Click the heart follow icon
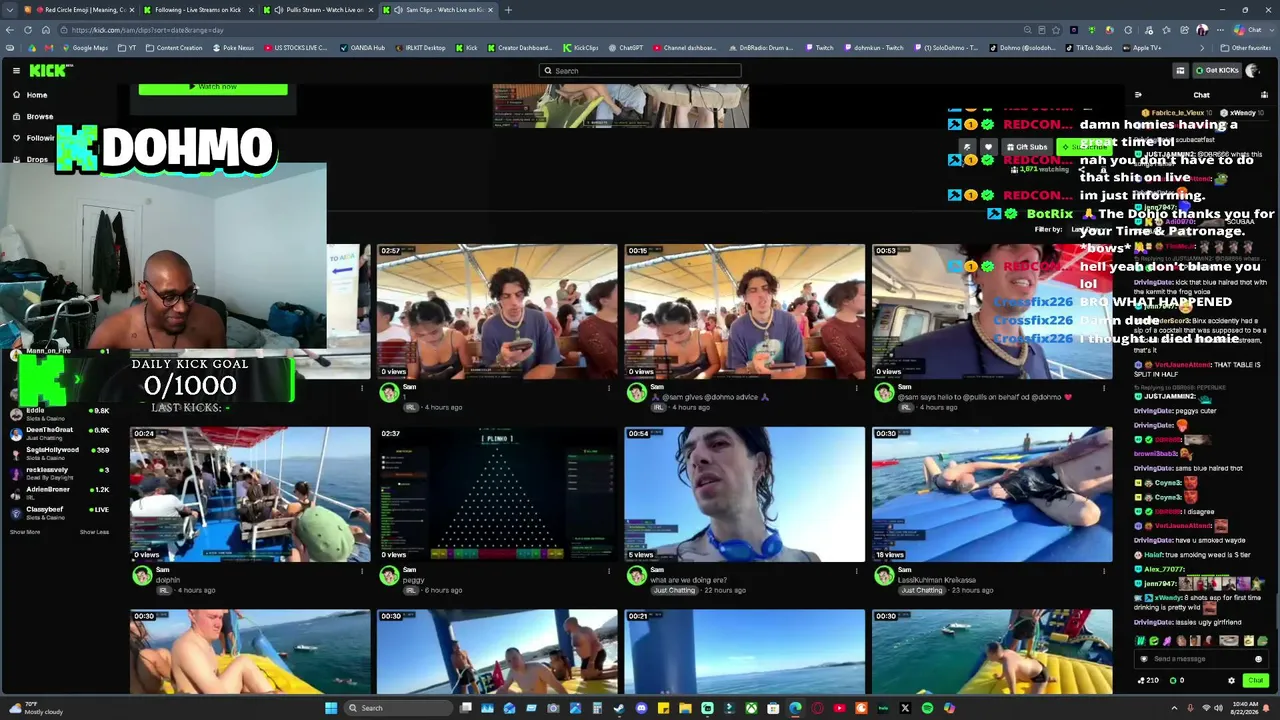Viewport: 1280px width, 720px height. (988, 147)
